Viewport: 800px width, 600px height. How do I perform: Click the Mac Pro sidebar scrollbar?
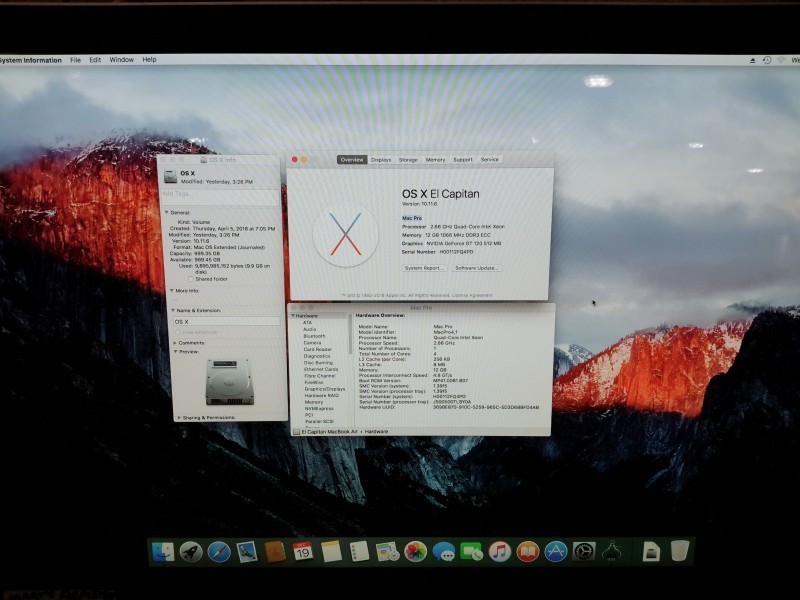click(350, 334)
